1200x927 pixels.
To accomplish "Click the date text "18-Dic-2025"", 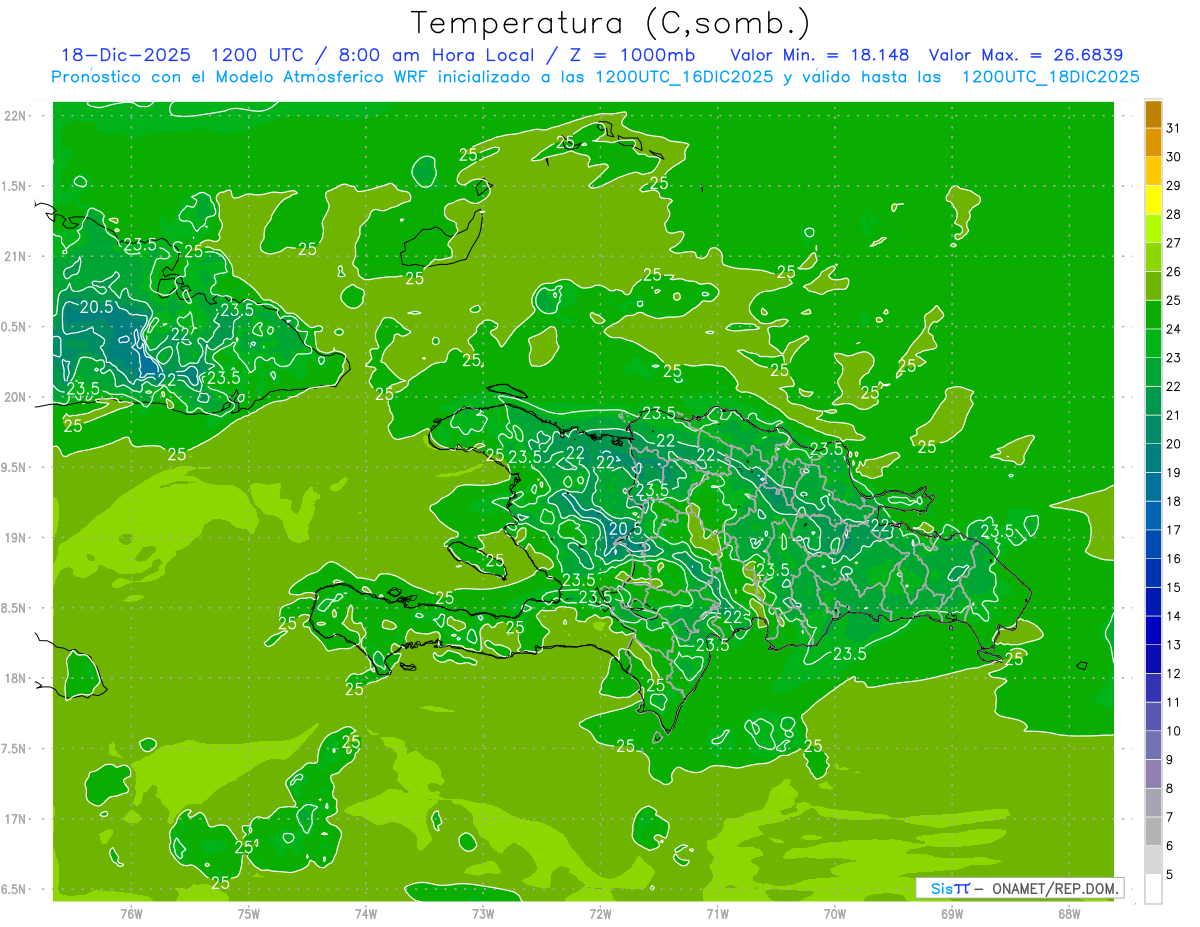I will [x=125, y=55].
